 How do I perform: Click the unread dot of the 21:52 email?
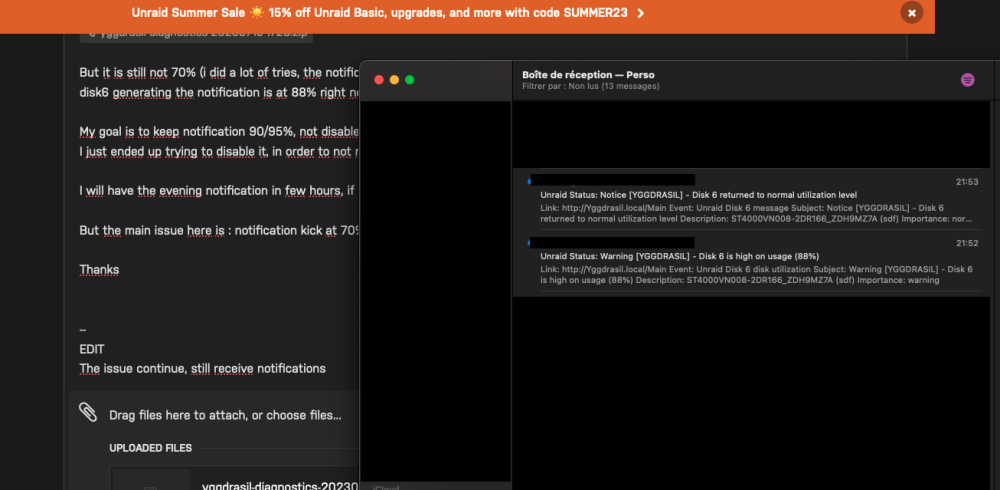click(x=529, y=243)
